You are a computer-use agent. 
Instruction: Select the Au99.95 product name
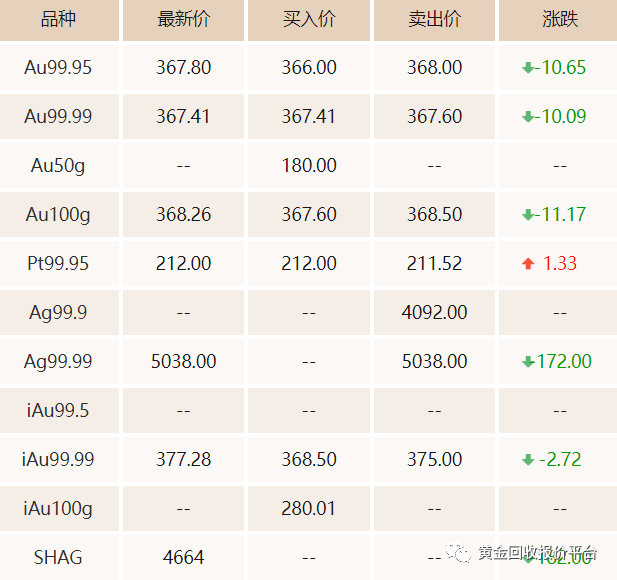click(x=58, y=67)
